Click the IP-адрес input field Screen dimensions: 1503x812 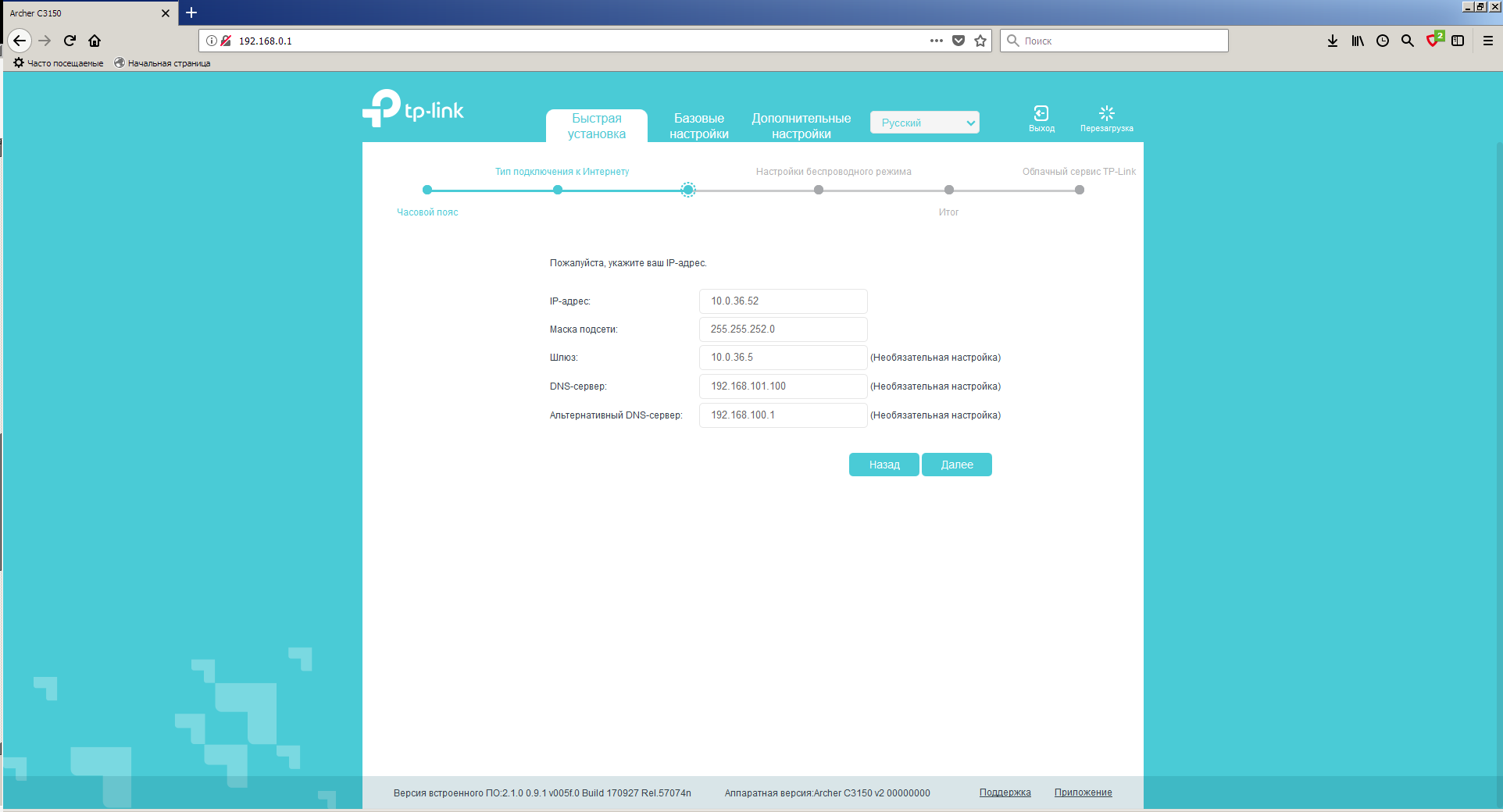click(783, 301)
